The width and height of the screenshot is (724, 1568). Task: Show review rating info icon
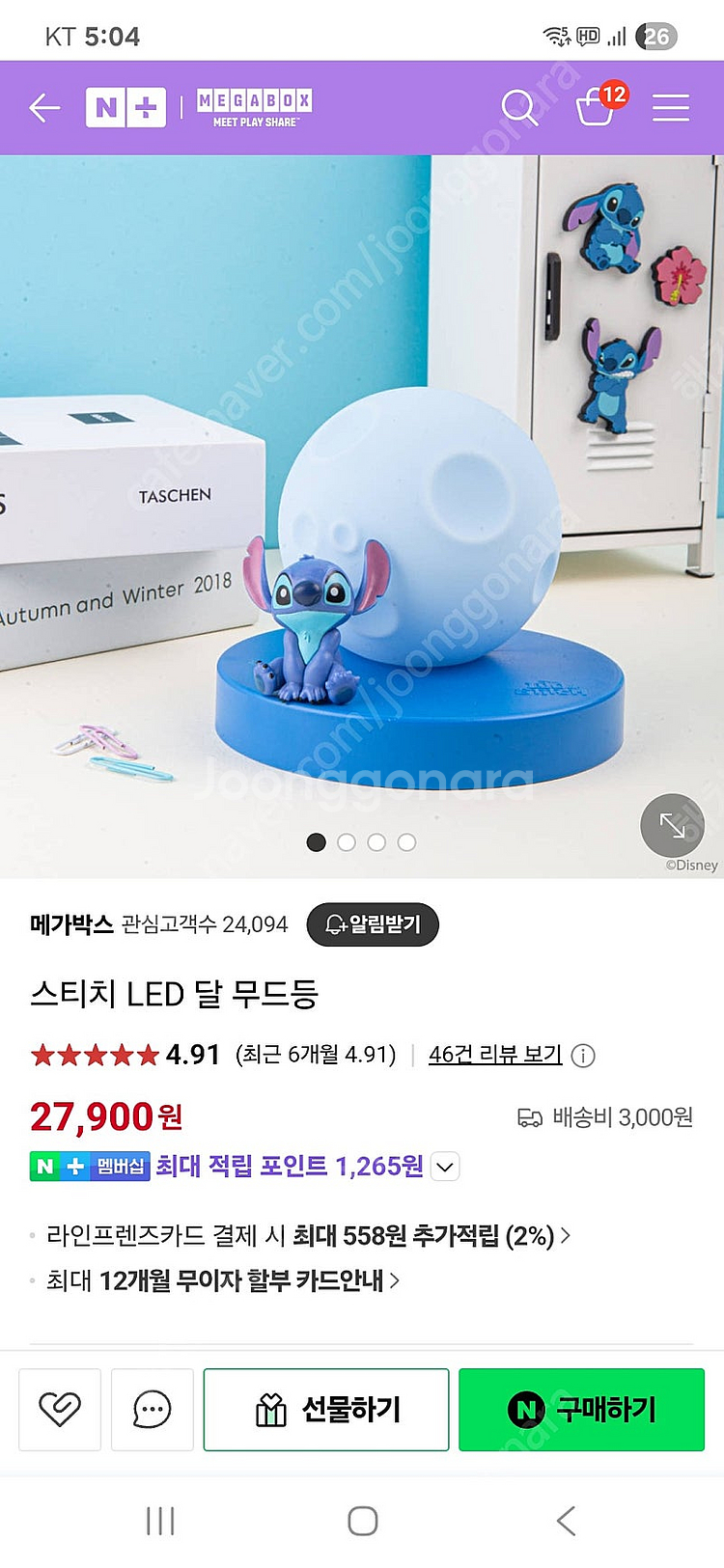(583, 1056)
